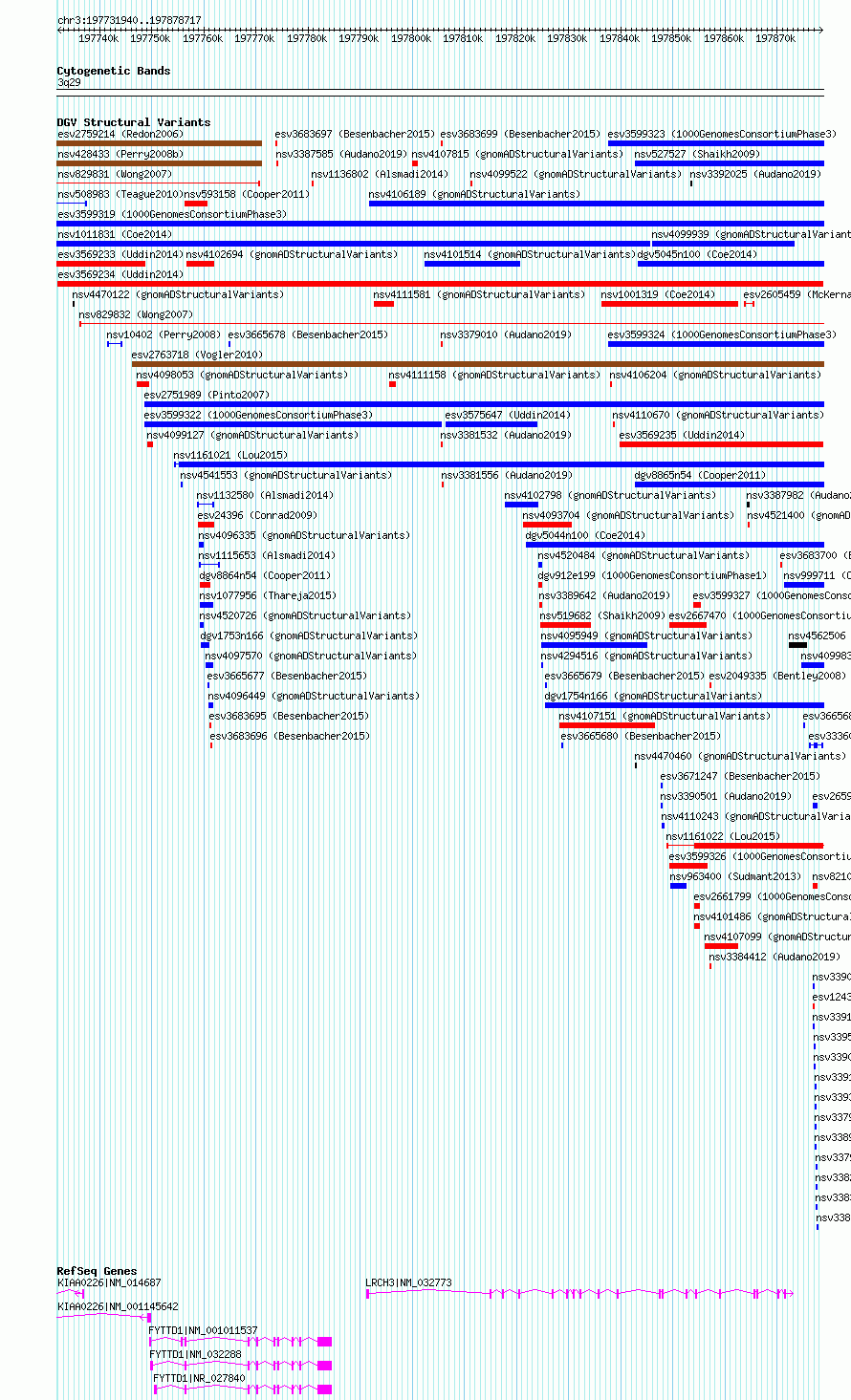Select nsv4101514 gnomAD variant label
The height and width of the screenshot is (1400, 851).
tap(530, 254)
